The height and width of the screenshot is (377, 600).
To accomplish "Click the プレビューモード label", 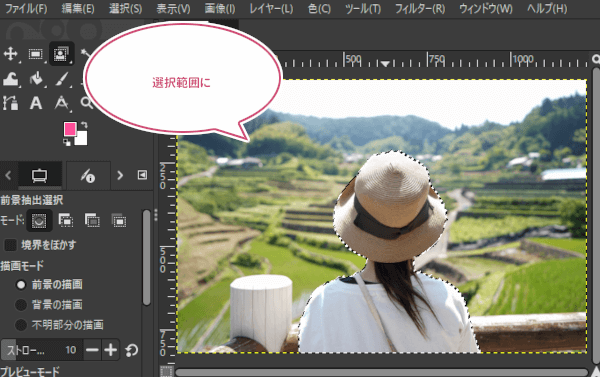I will point(30,372).
